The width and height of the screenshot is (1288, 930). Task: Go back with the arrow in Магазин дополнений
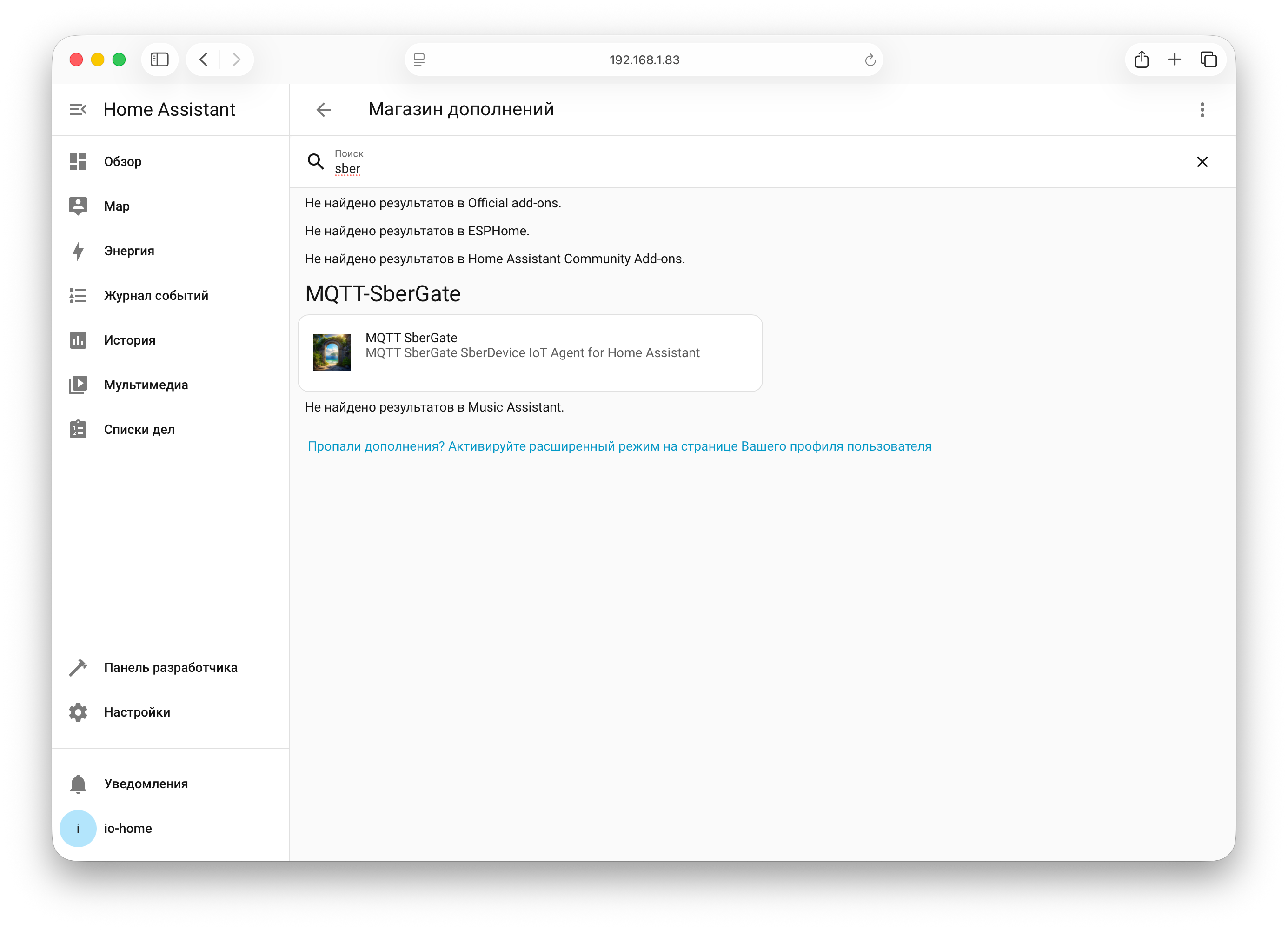(323, 109)
